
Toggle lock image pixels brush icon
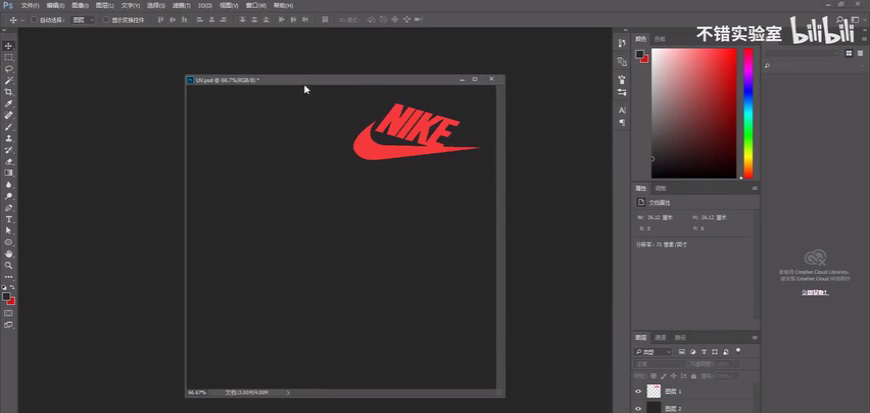click(x=664, y=376)
